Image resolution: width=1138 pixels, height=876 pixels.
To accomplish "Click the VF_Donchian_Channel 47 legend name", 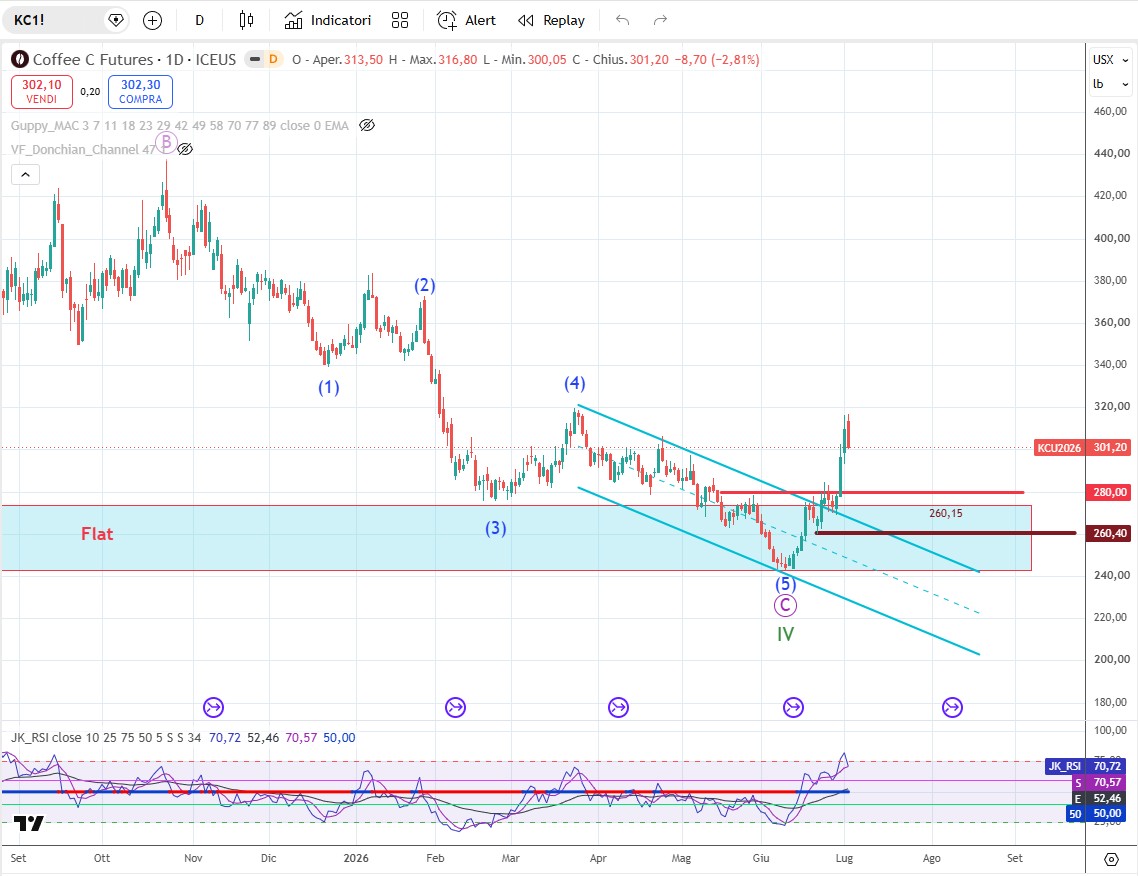I will [83, 150].
